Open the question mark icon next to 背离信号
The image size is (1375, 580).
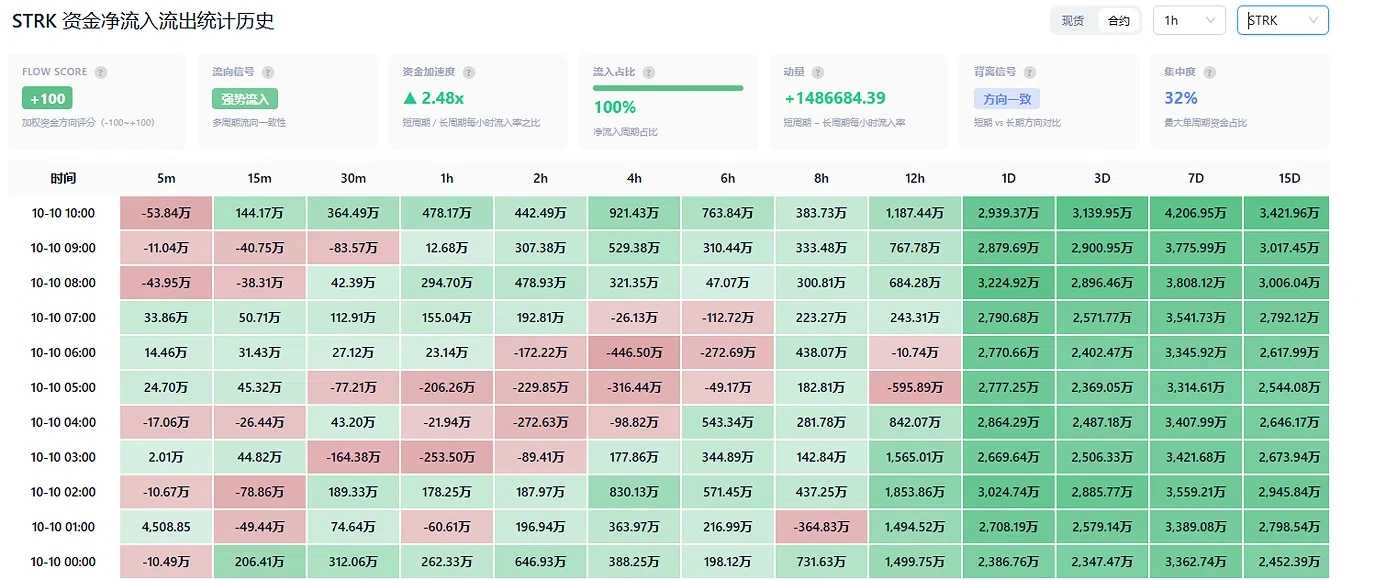pyautogui.click(x=1030, y=73)
